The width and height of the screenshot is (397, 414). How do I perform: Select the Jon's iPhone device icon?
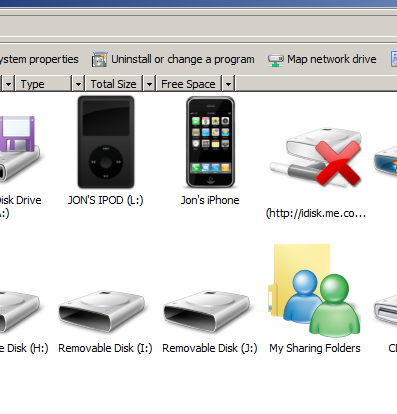click(210, 142)
